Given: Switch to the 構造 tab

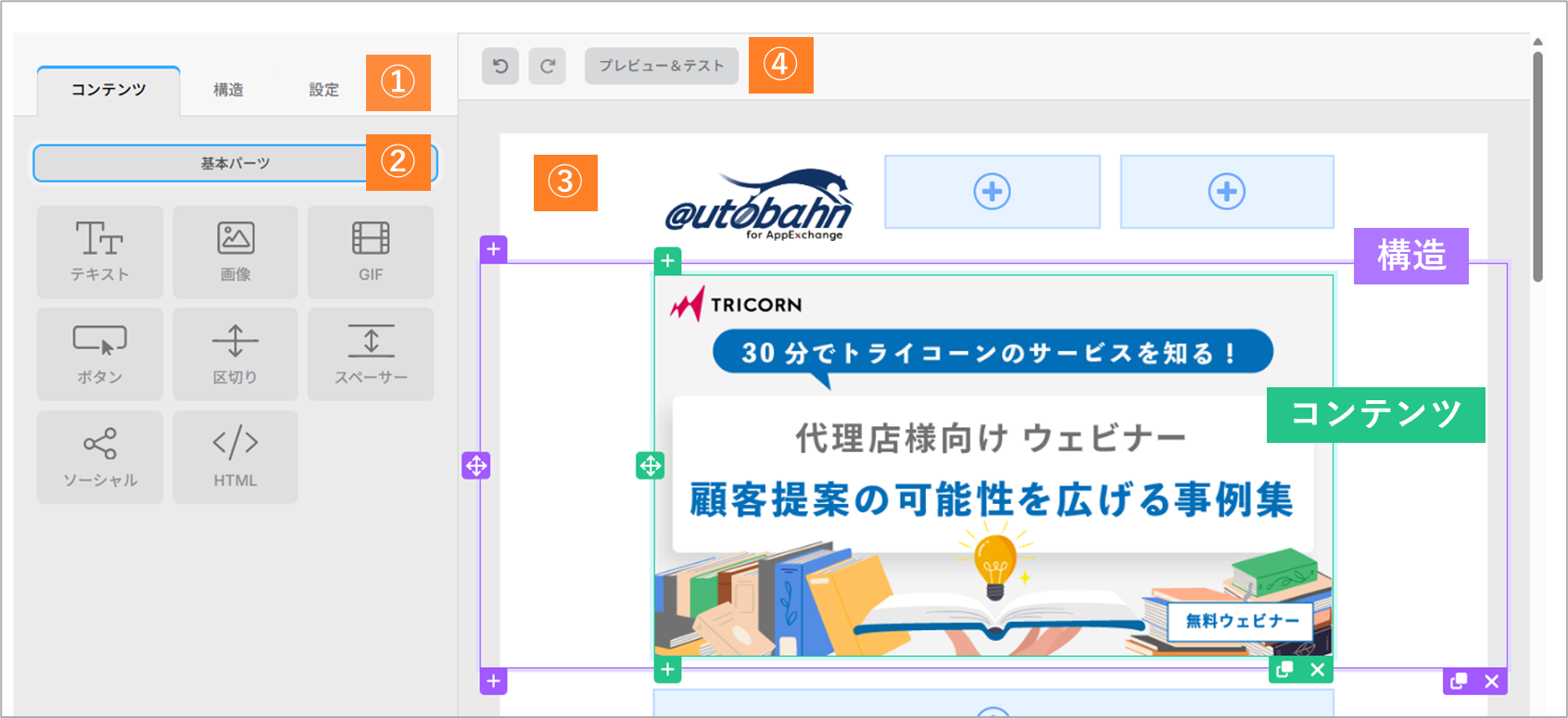Looking at the screenshot, I should coord(228,90).
